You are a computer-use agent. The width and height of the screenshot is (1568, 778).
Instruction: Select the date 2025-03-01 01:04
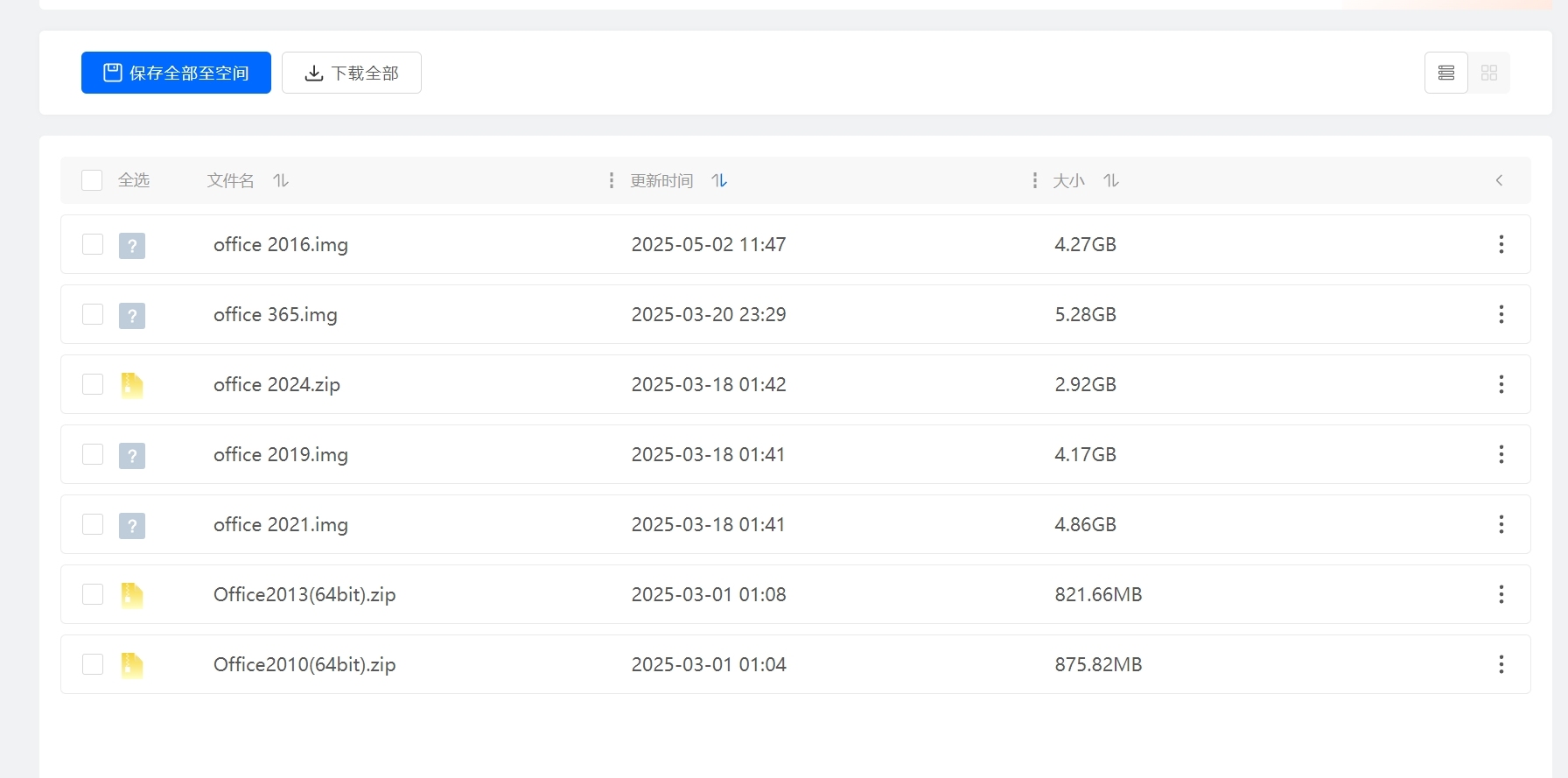click(x=709, y=664)
